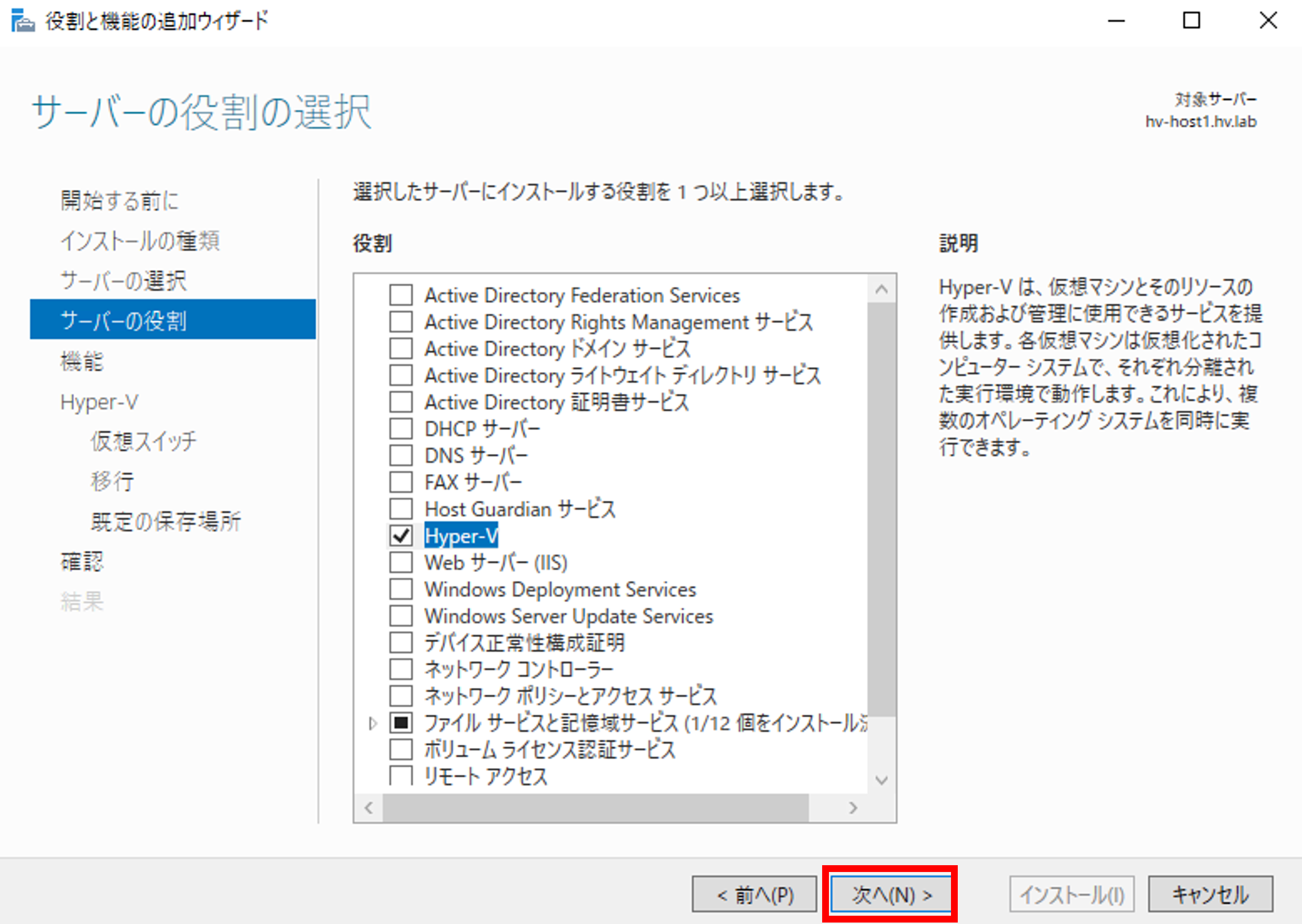
Task: Tick the Host Guardian サービス checkbox
Action: 401,509
